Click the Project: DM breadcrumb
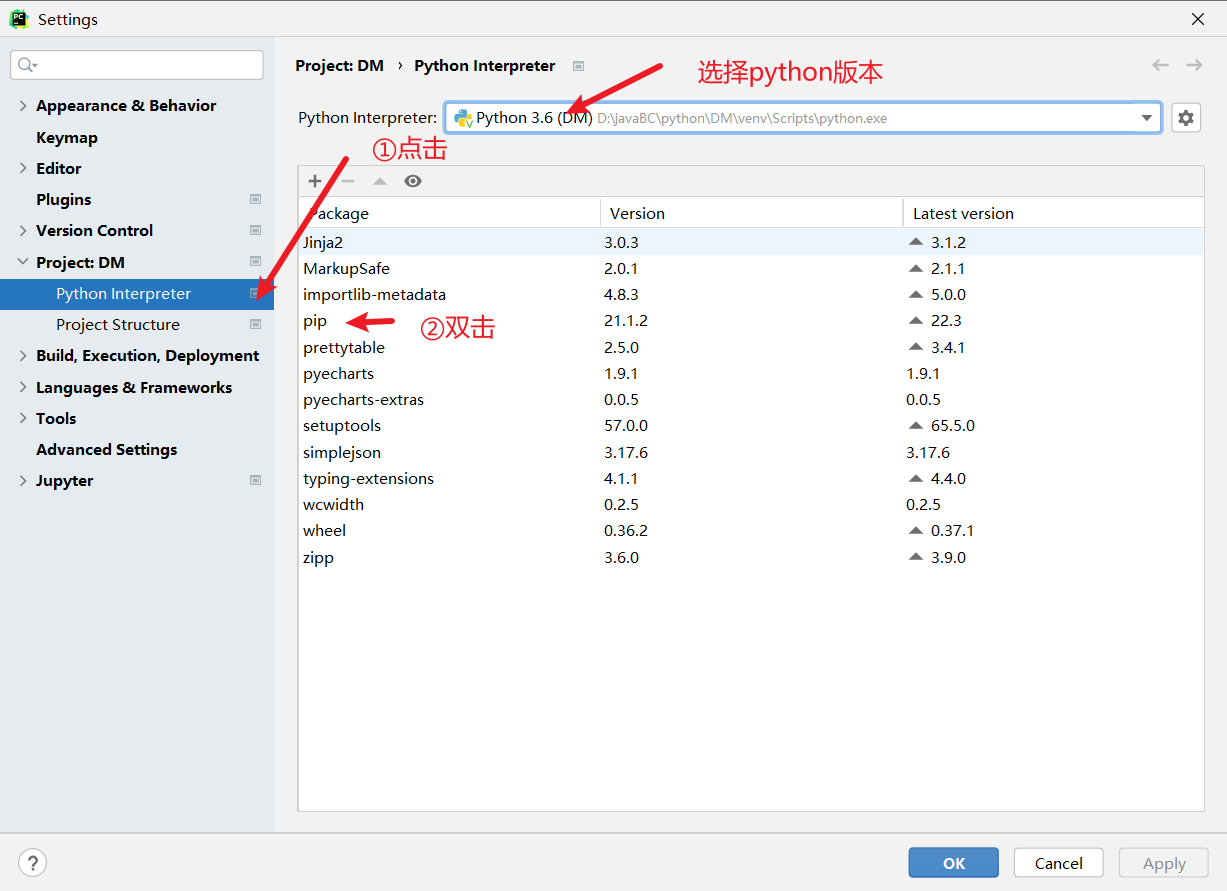Screen dimensions: 1227x891 tap(339, 66)
